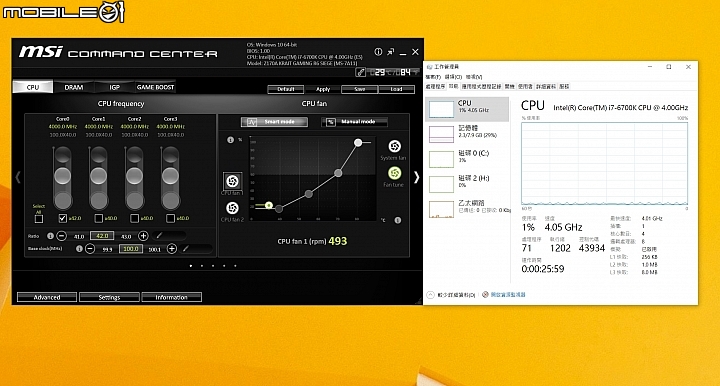Select disk 0 (C:) in Task Manager sidebar
720x386 pixels.
pos(467,159)
